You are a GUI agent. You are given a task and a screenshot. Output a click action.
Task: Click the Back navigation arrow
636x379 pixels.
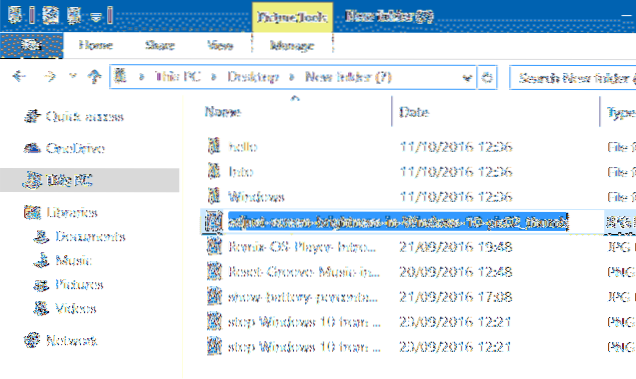(19, 76)
